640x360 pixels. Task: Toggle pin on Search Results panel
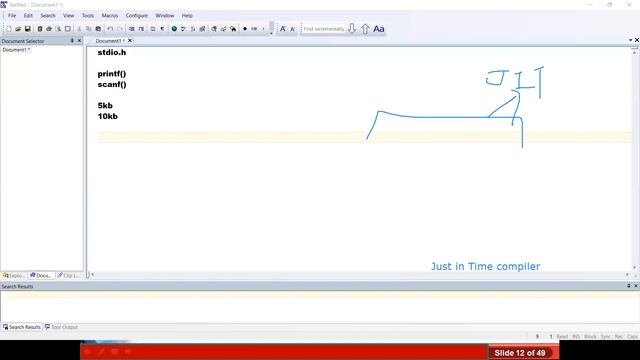(x=629, y=286)
